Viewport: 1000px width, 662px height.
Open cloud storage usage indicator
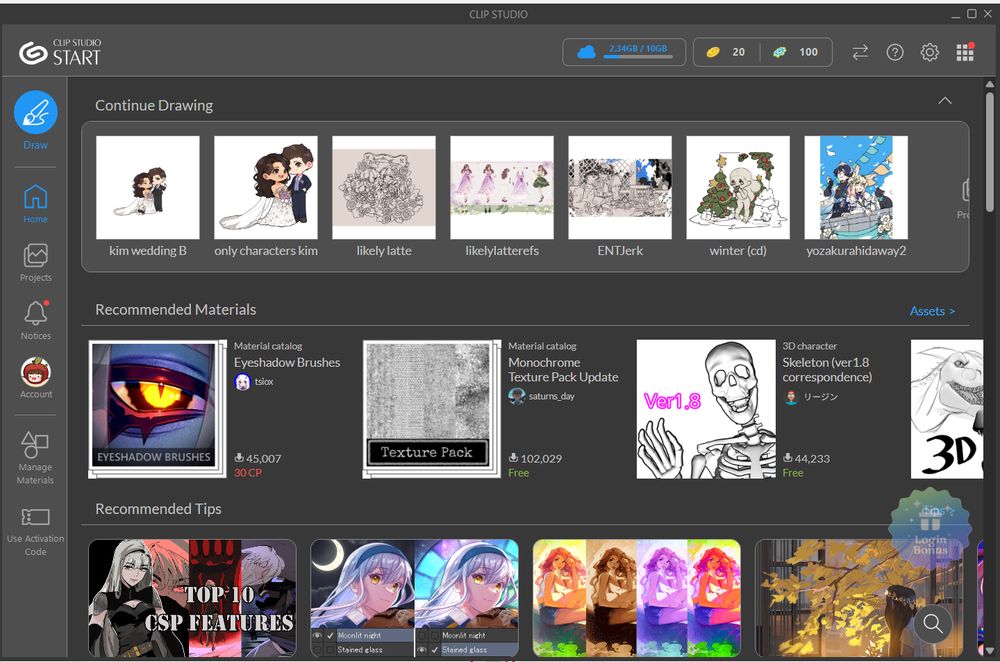(624, 52)
